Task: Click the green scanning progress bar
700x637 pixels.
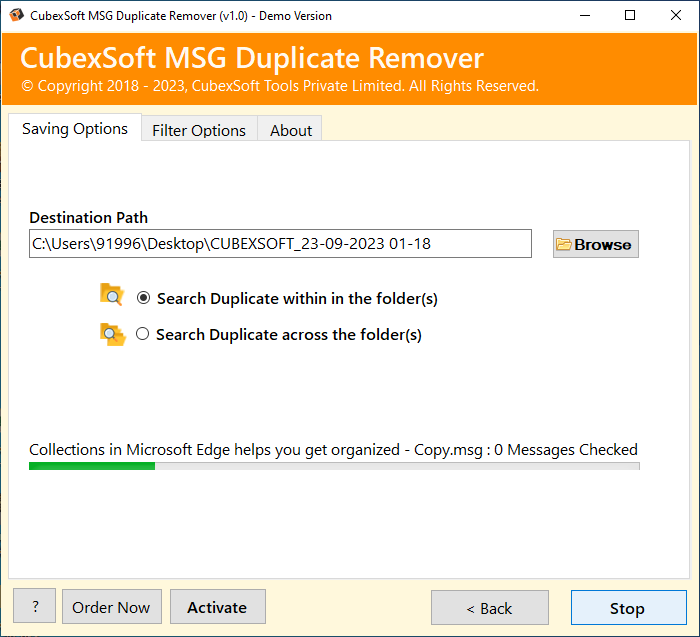Action: click(x=92, y=466)
